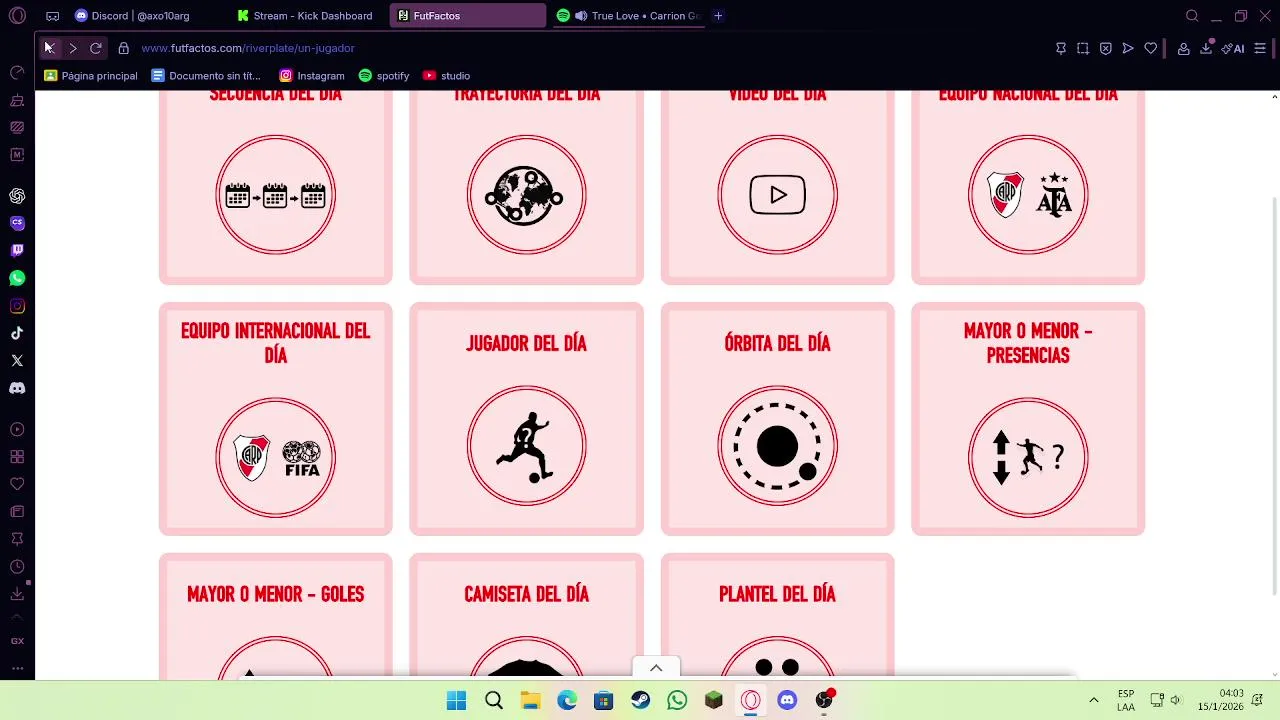
Task: Open the Trayectoria del Día globe card
Action: (526, 186)
